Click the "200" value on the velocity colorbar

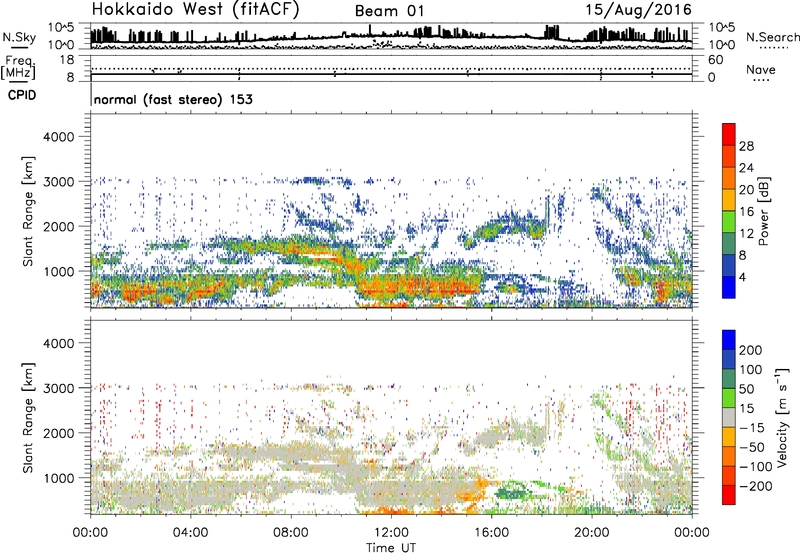(x=751, y=350)
